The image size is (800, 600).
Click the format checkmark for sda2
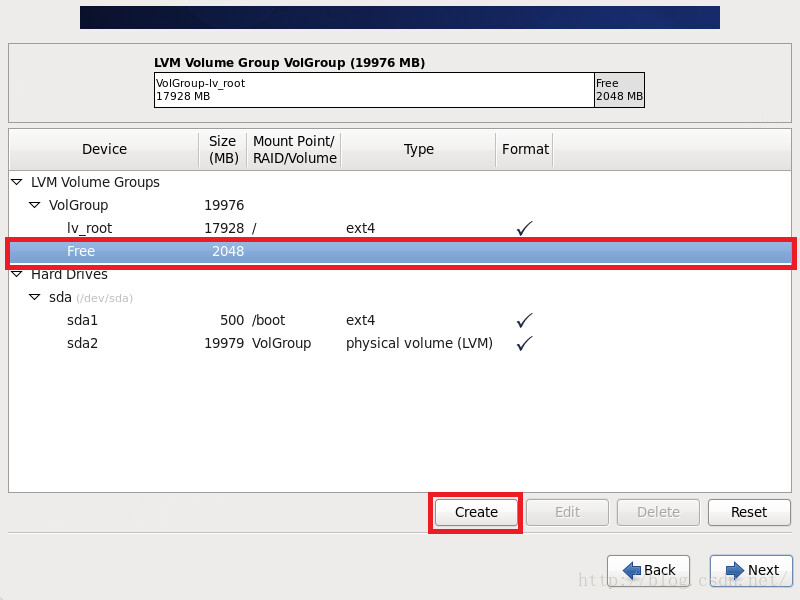coord(524,343)
